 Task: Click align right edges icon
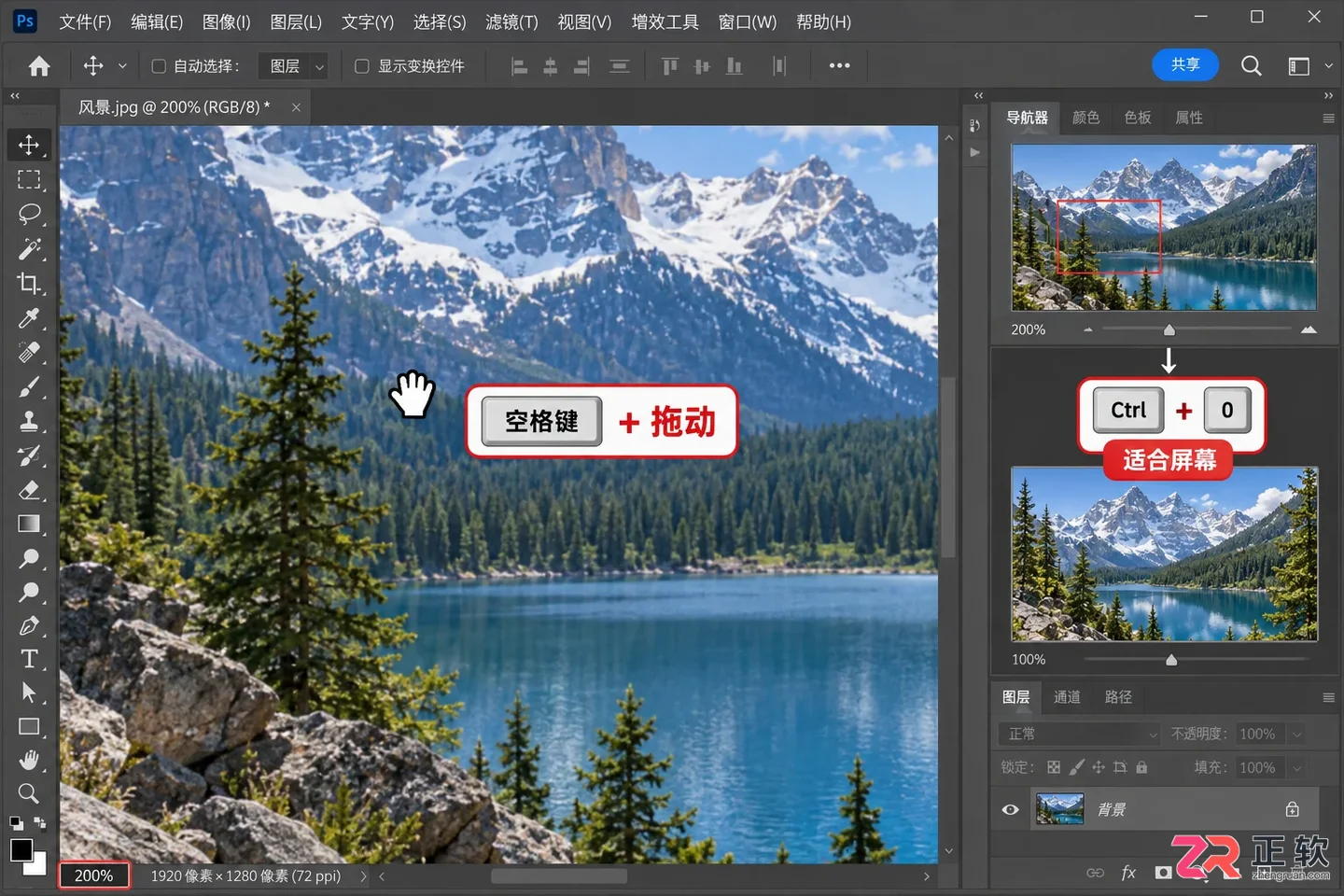tap(581, 66)
